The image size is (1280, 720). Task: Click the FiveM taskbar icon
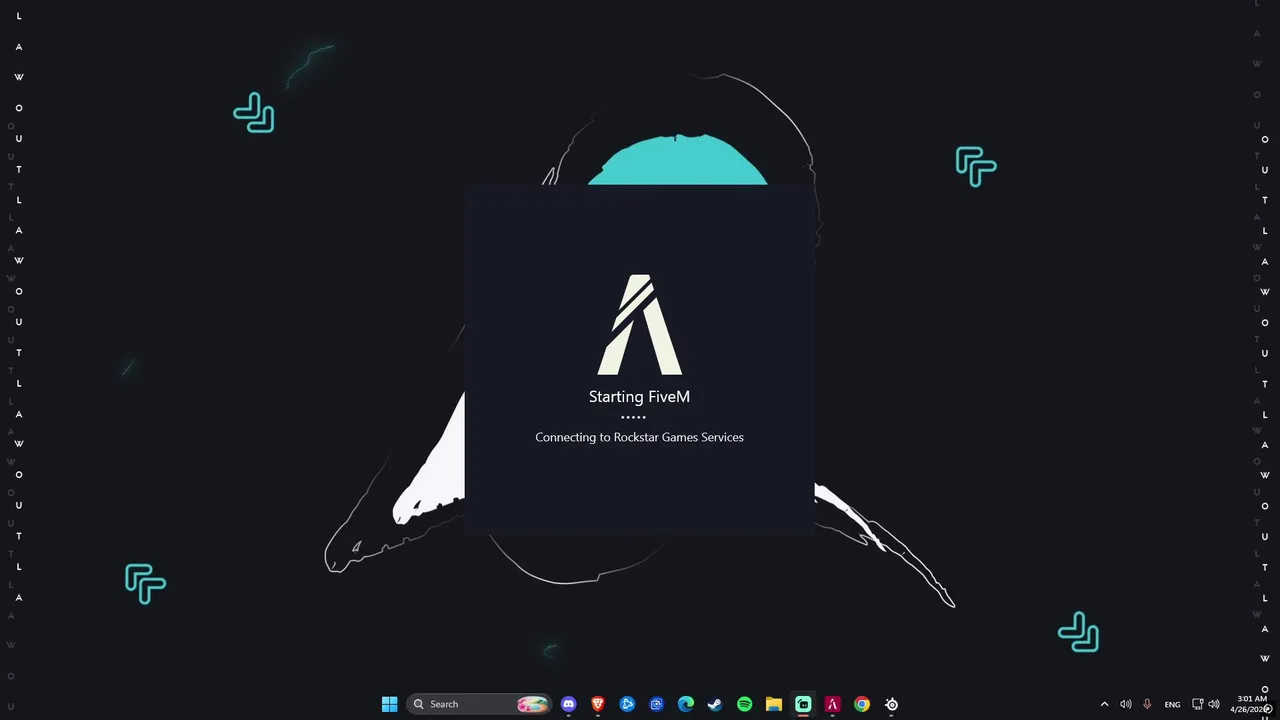(x=832, y=704)
